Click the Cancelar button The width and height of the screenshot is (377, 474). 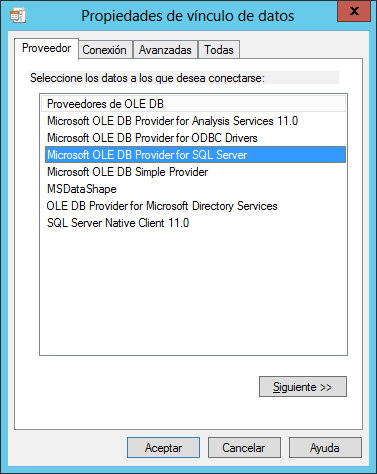(x=244, y=448)
